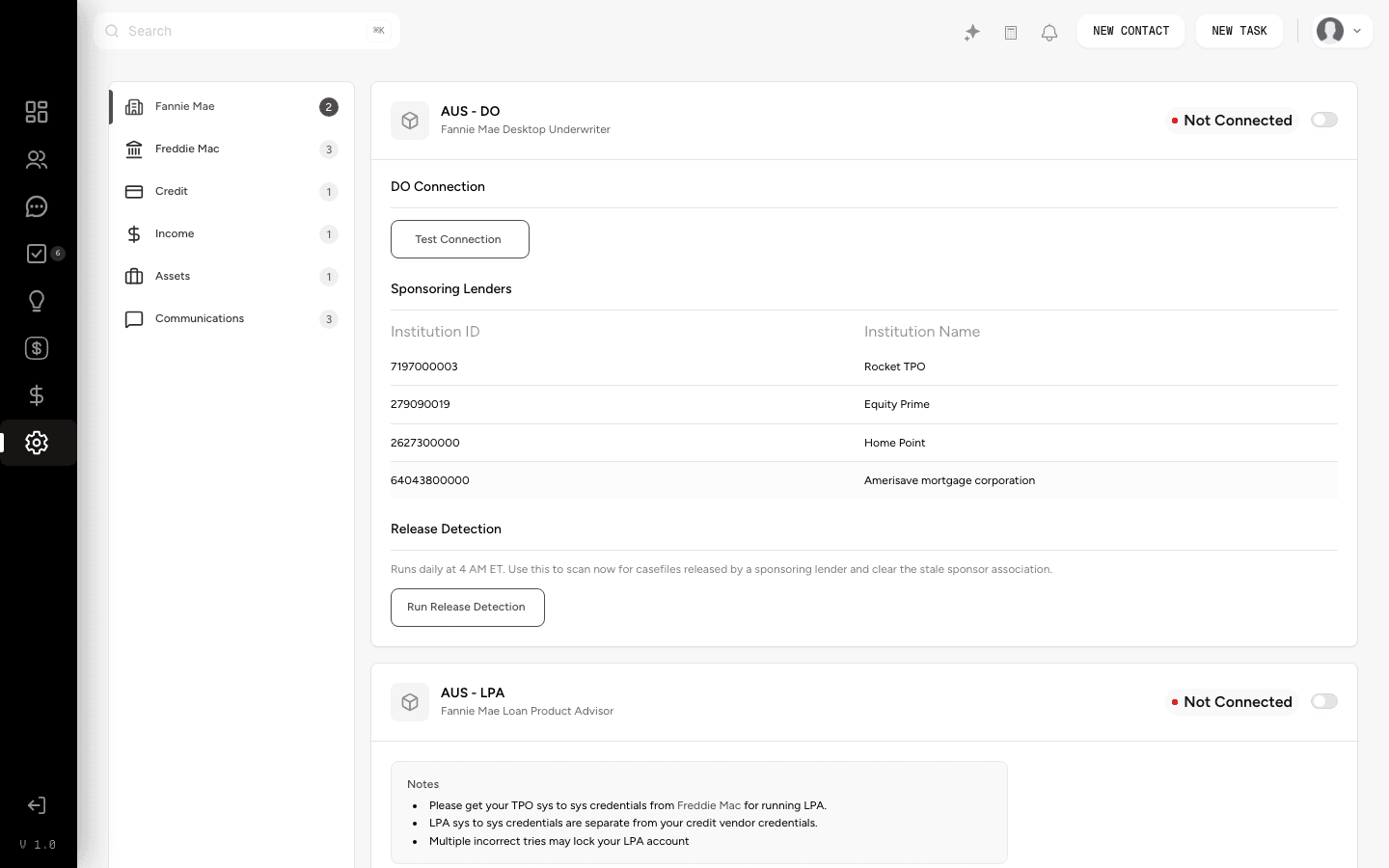This screenshot has height=868, width=1389.
Task: Click the Credit card icon
Action: click(x=134, y=192)
